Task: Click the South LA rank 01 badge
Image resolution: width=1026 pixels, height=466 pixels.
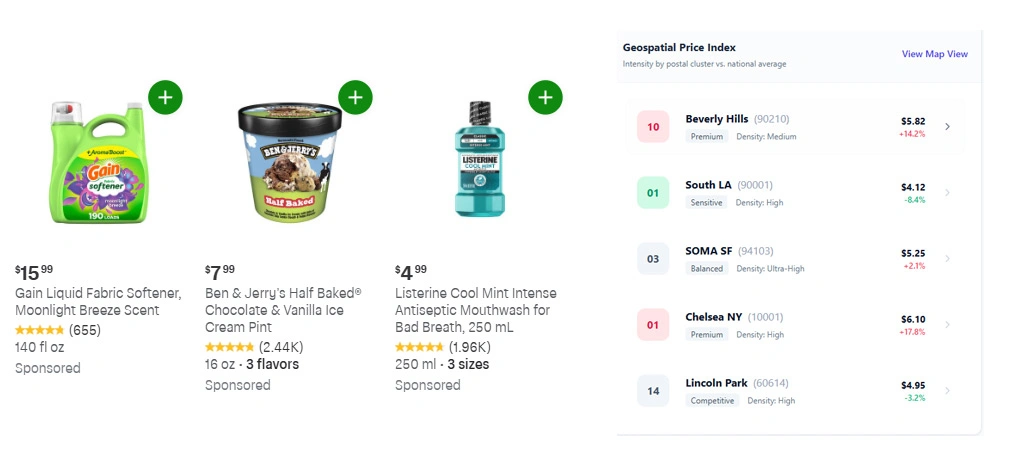Action: click(653, 193)
